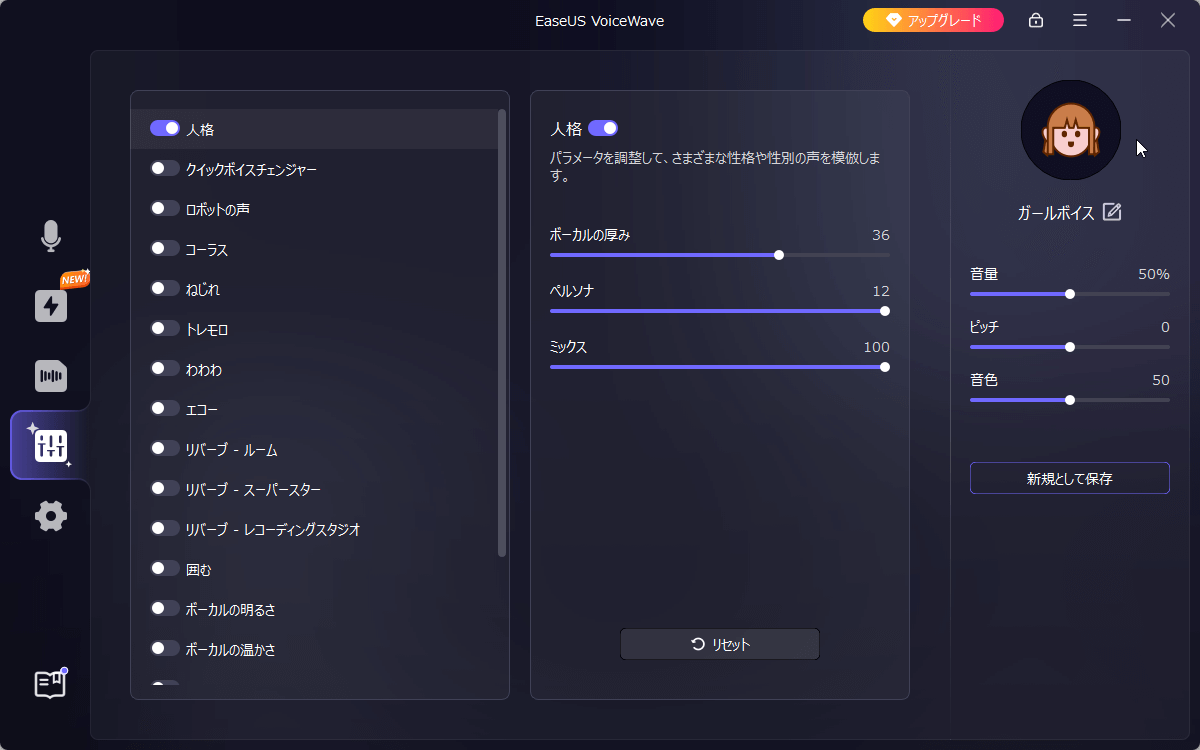Open the hamburger menu

pos(1080,20)
